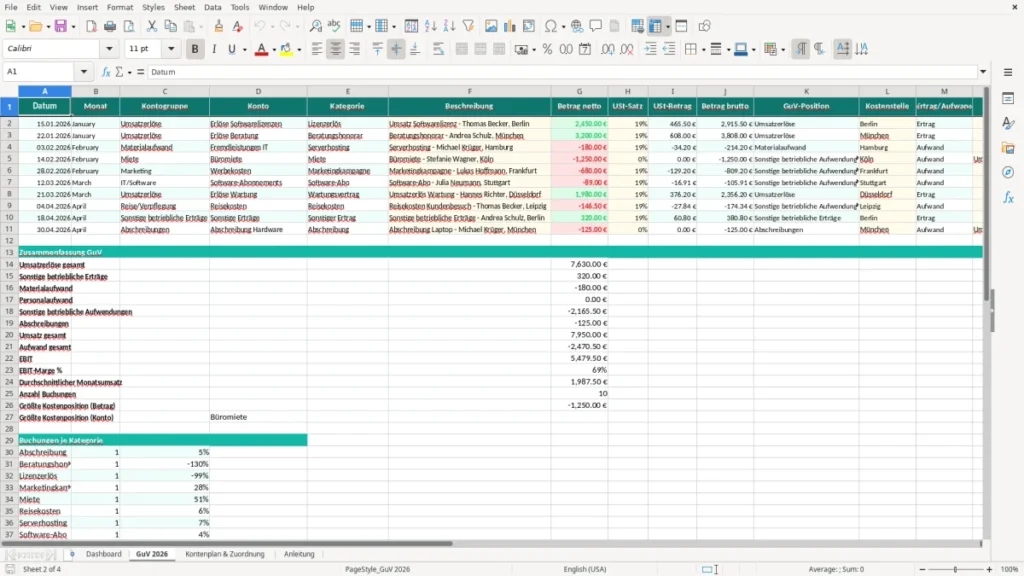Image resolution: width=1024 pixels, height=576 pixels.
Task: Insert image icon in toolbar
Action: tap(491, 26)
